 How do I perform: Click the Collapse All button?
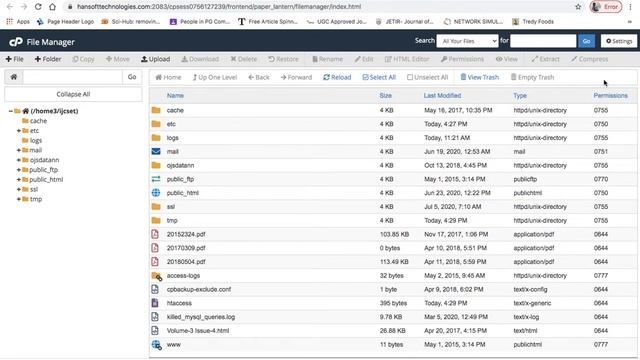click(x=73, y=94)
